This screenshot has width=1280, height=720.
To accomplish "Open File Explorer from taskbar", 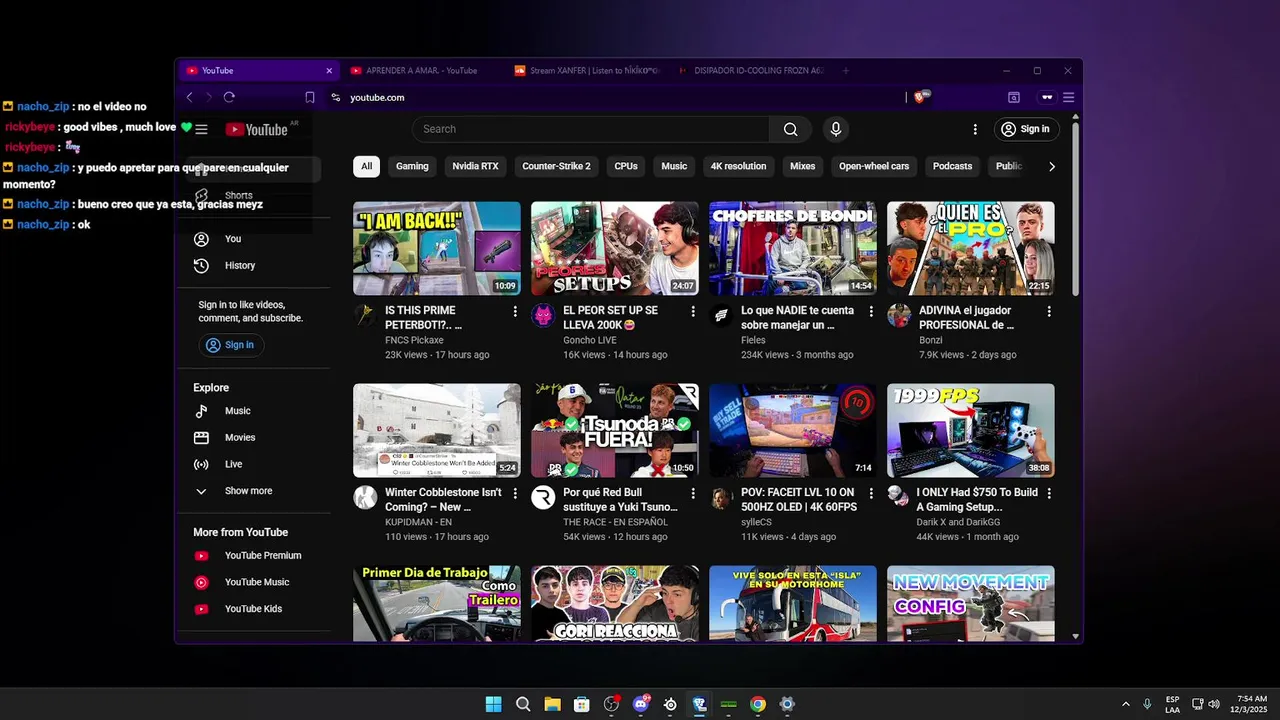I will pos(552,704).
